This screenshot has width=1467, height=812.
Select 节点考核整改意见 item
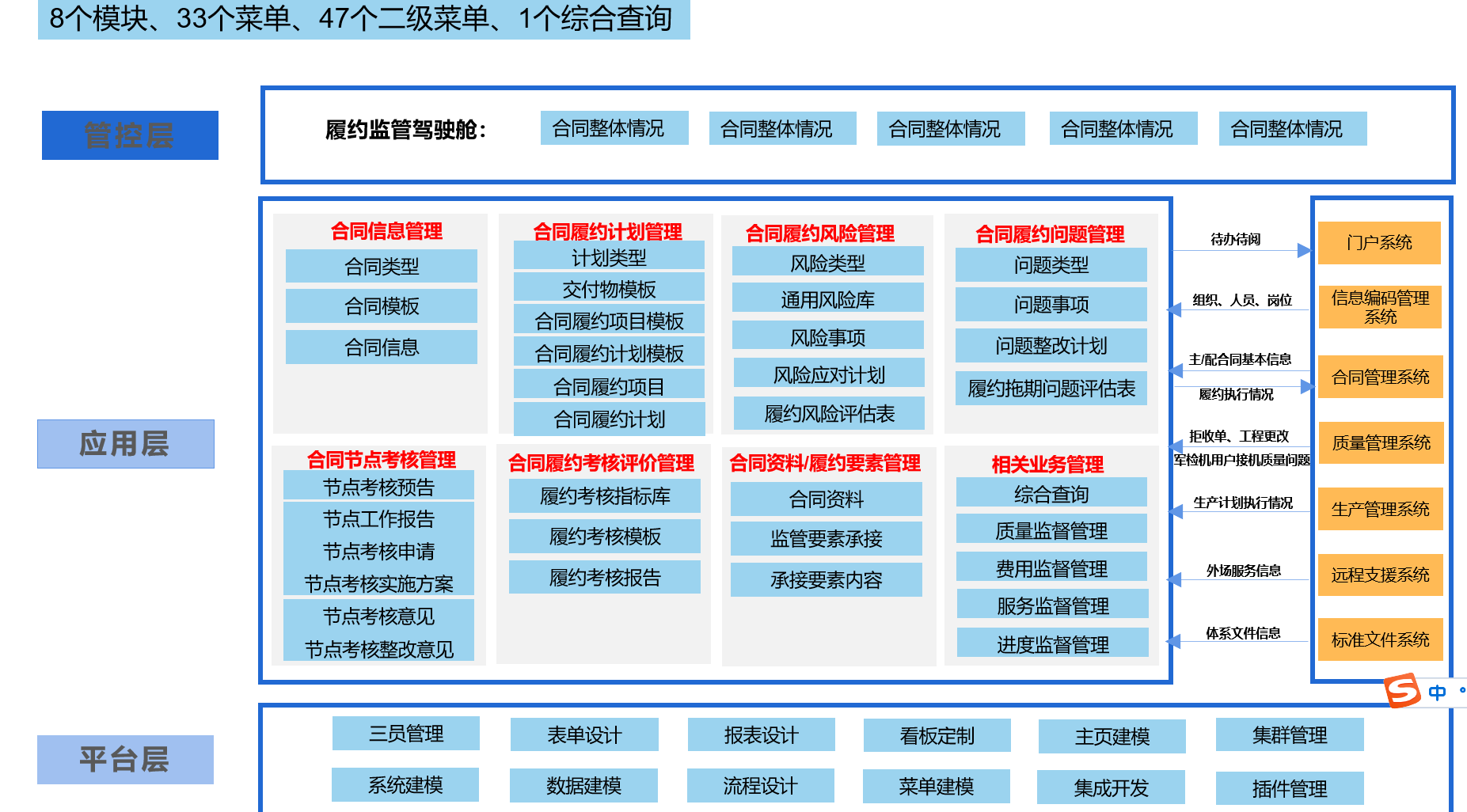pyautogui.click(x=378, y=648)
